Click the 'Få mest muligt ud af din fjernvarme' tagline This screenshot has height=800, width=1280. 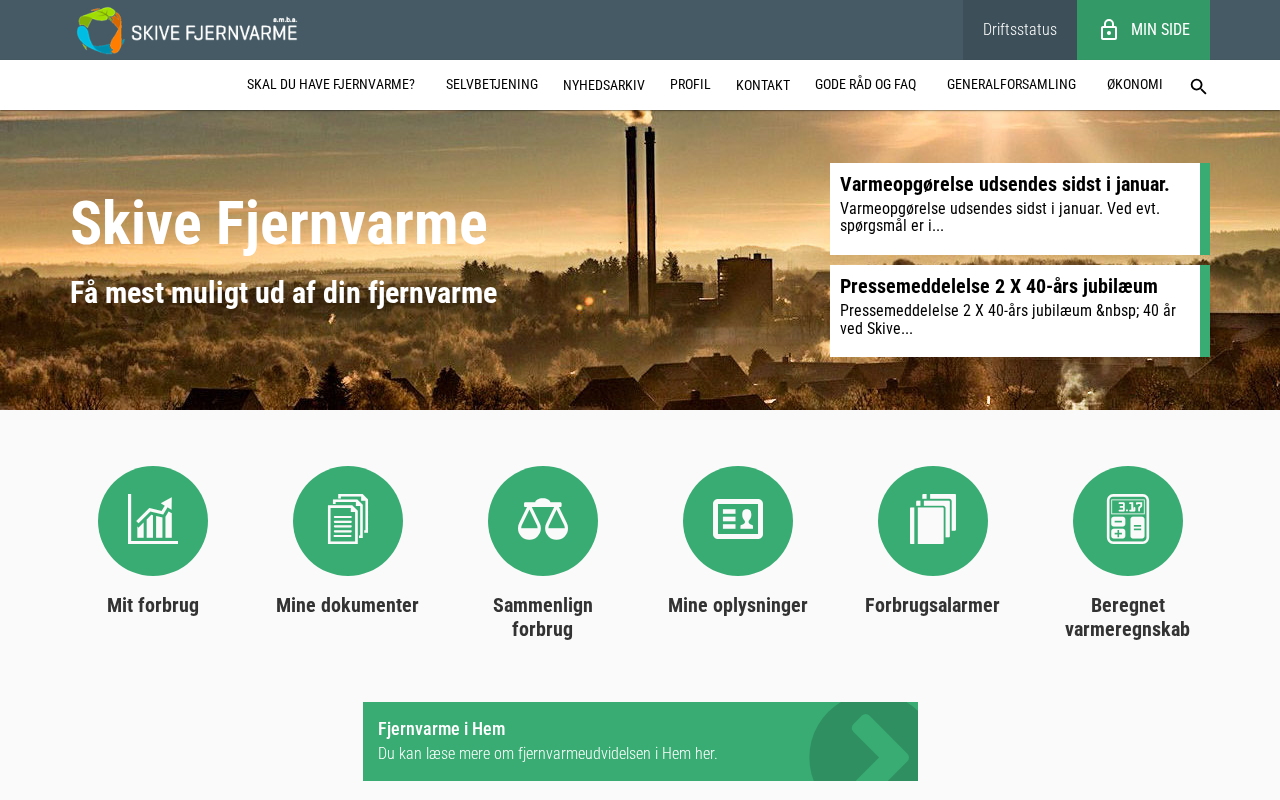[x=284, y=293]
